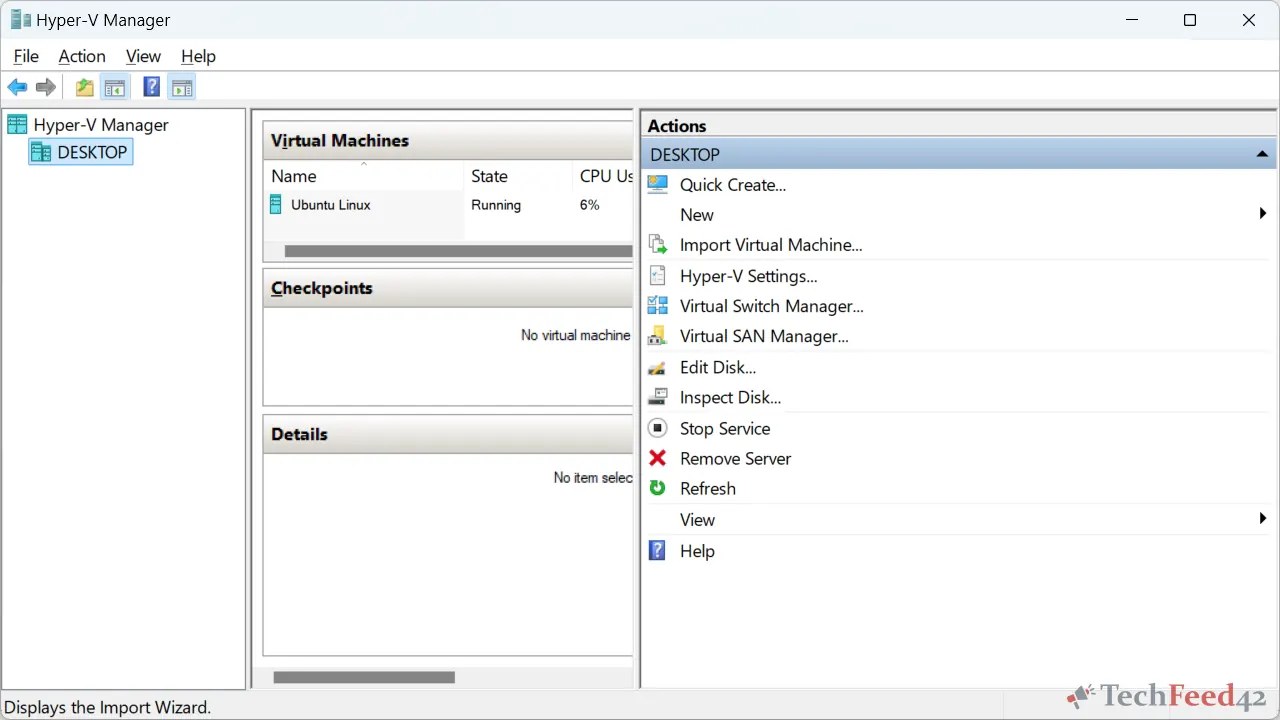Click the 6% CPU usage value

[x=589, y=204]
